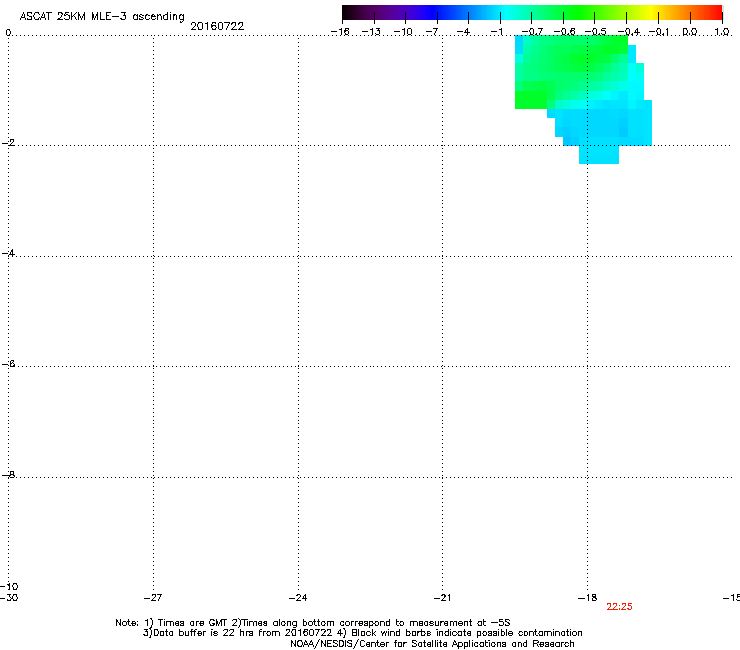
Task: Click the note line about 'Times are GMT'
Action: pos(313,623)
